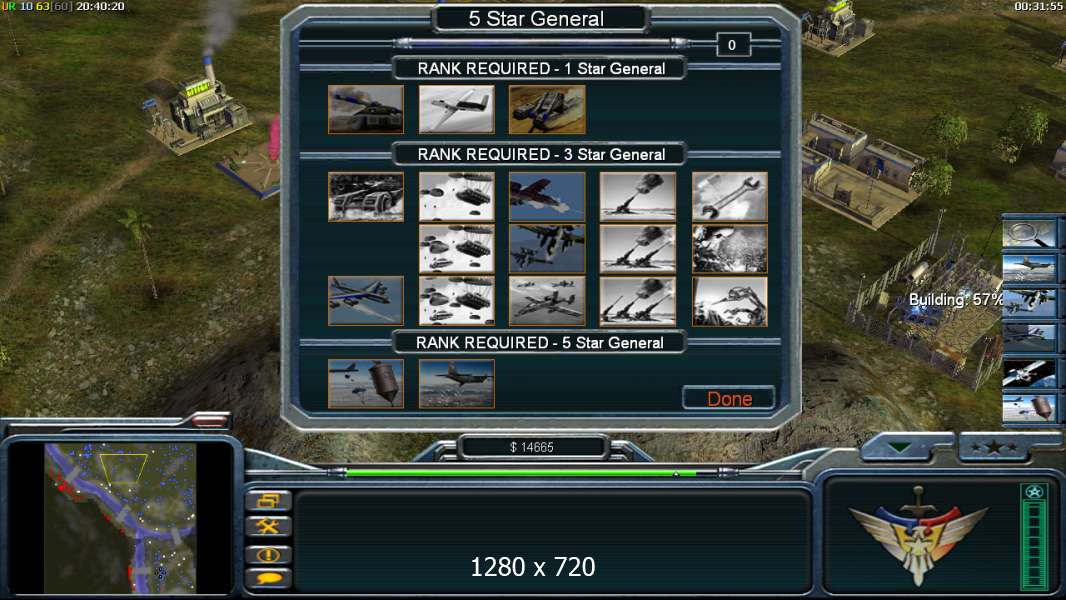Open the generals stars promotion button
Viewport: 1066px width, 600px height.
tap(993, 447)
